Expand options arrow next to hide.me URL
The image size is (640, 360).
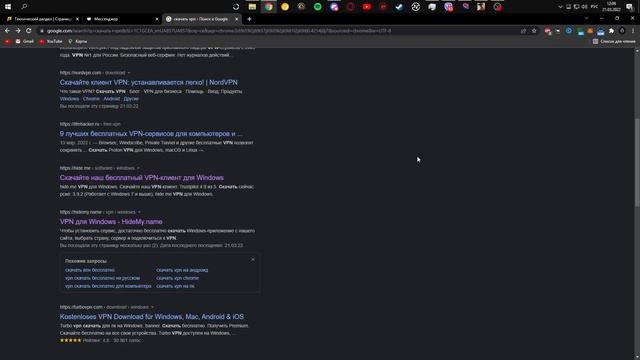[x=138, y=168]
